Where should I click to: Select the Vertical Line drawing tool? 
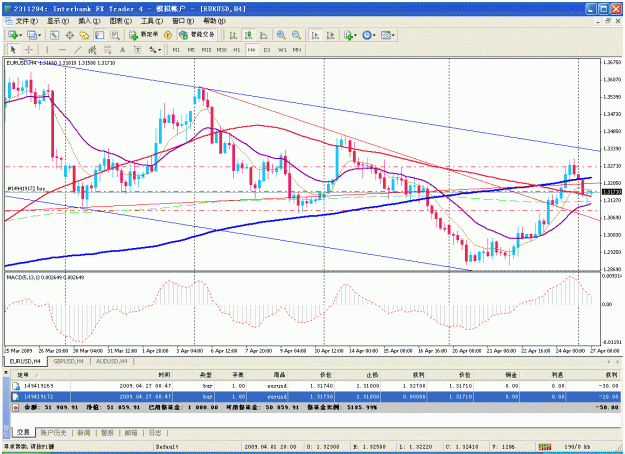(x=47, y=50)
